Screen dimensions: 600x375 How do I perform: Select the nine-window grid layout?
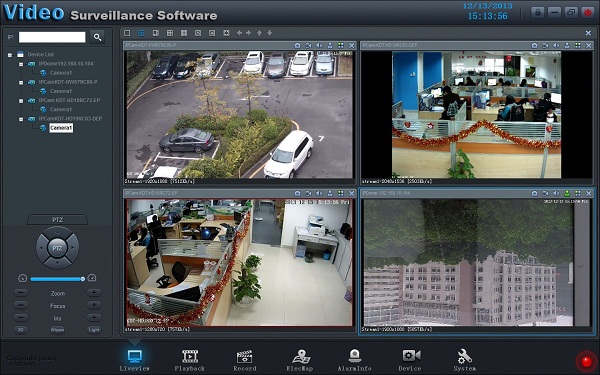coord(184,33)
